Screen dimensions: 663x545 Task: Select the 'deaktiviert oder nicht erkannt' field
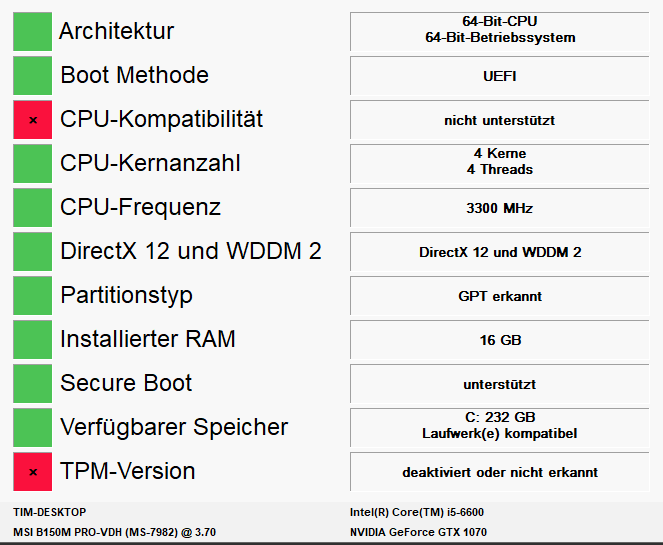tap(499, 472)
